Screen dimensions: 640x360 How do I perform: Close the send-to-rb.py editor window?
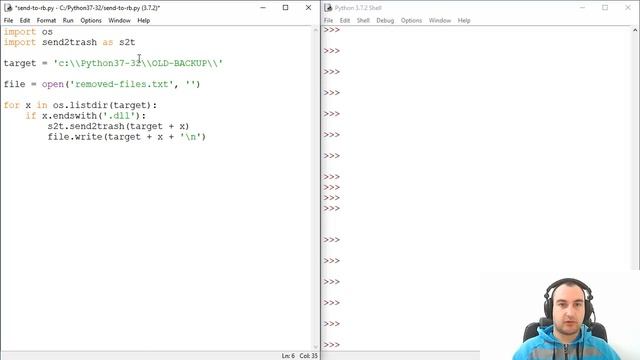(x=309, y=8)
